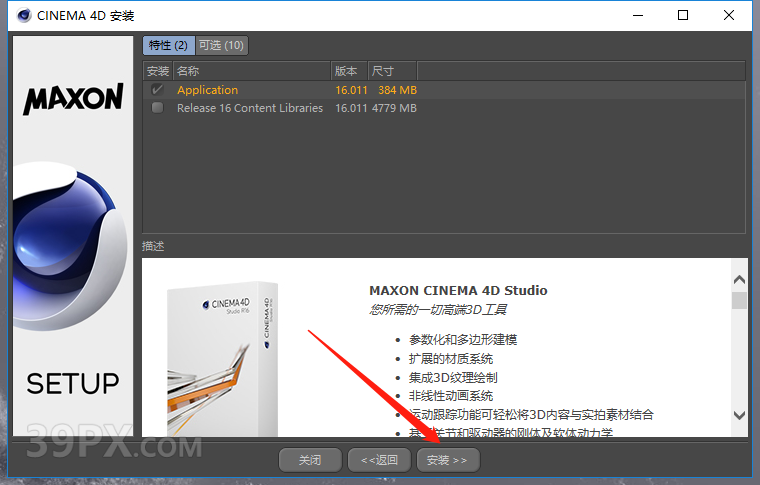Maximize the installer window
The height and width of the screenshot is (485, 760).
click(683, 16)
